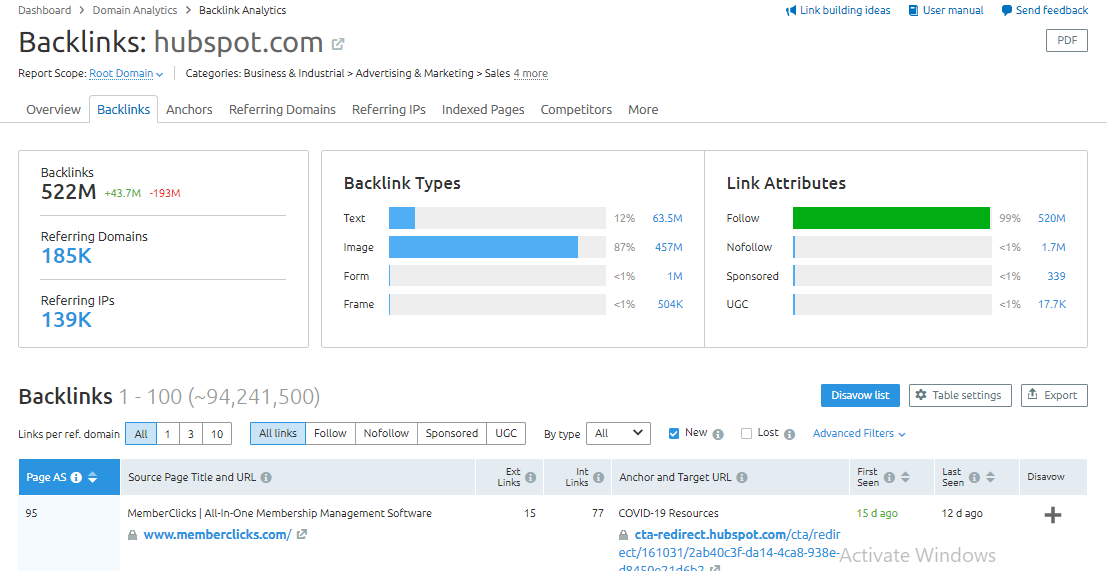Filter by Follow links
Viewport: 1107px width, 571px height.
coord(330,433)
